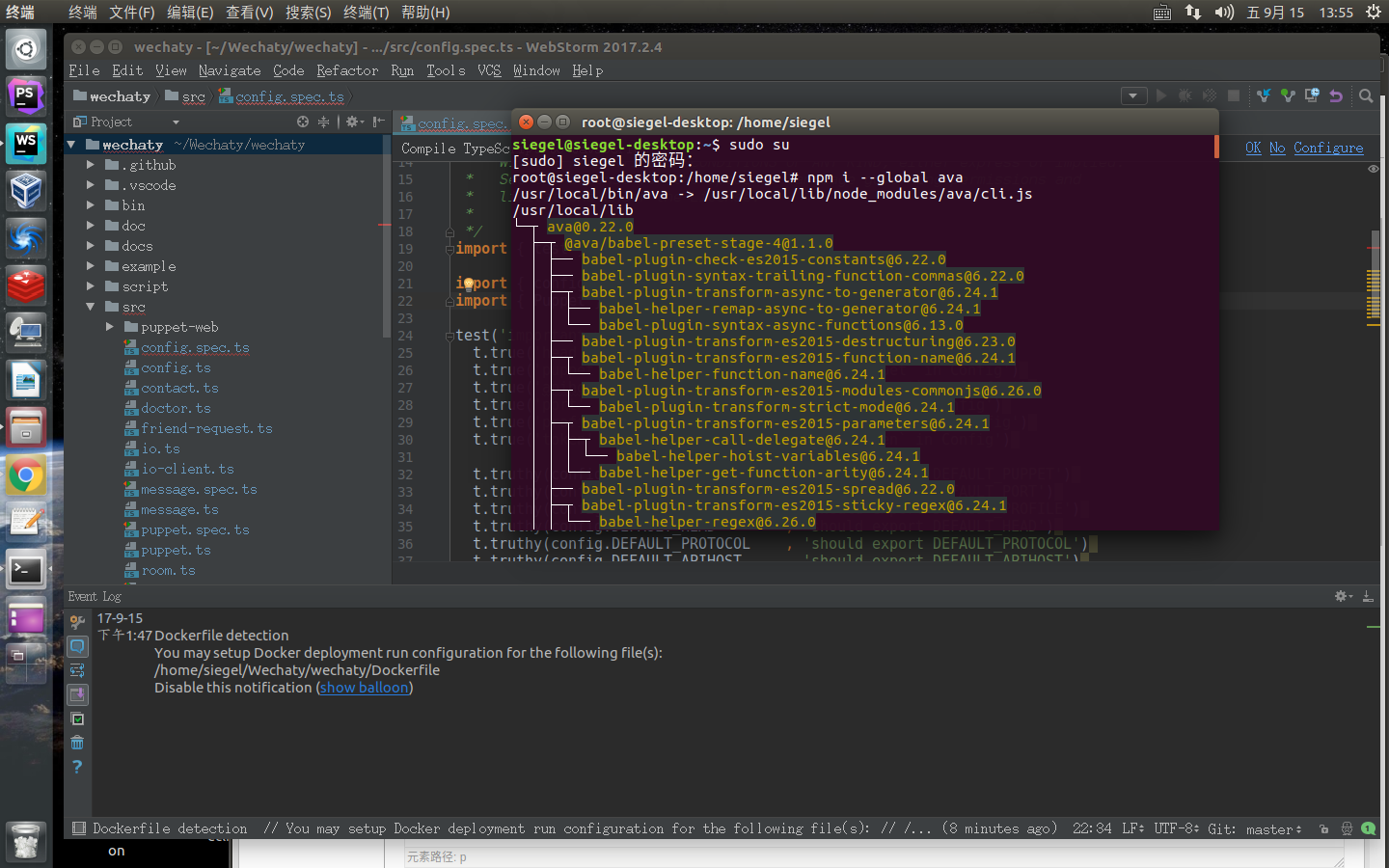This screenshot has width=1389, height=868.
Task: Open VirtualBox from the dock
Action: click(x=26, y=191)
